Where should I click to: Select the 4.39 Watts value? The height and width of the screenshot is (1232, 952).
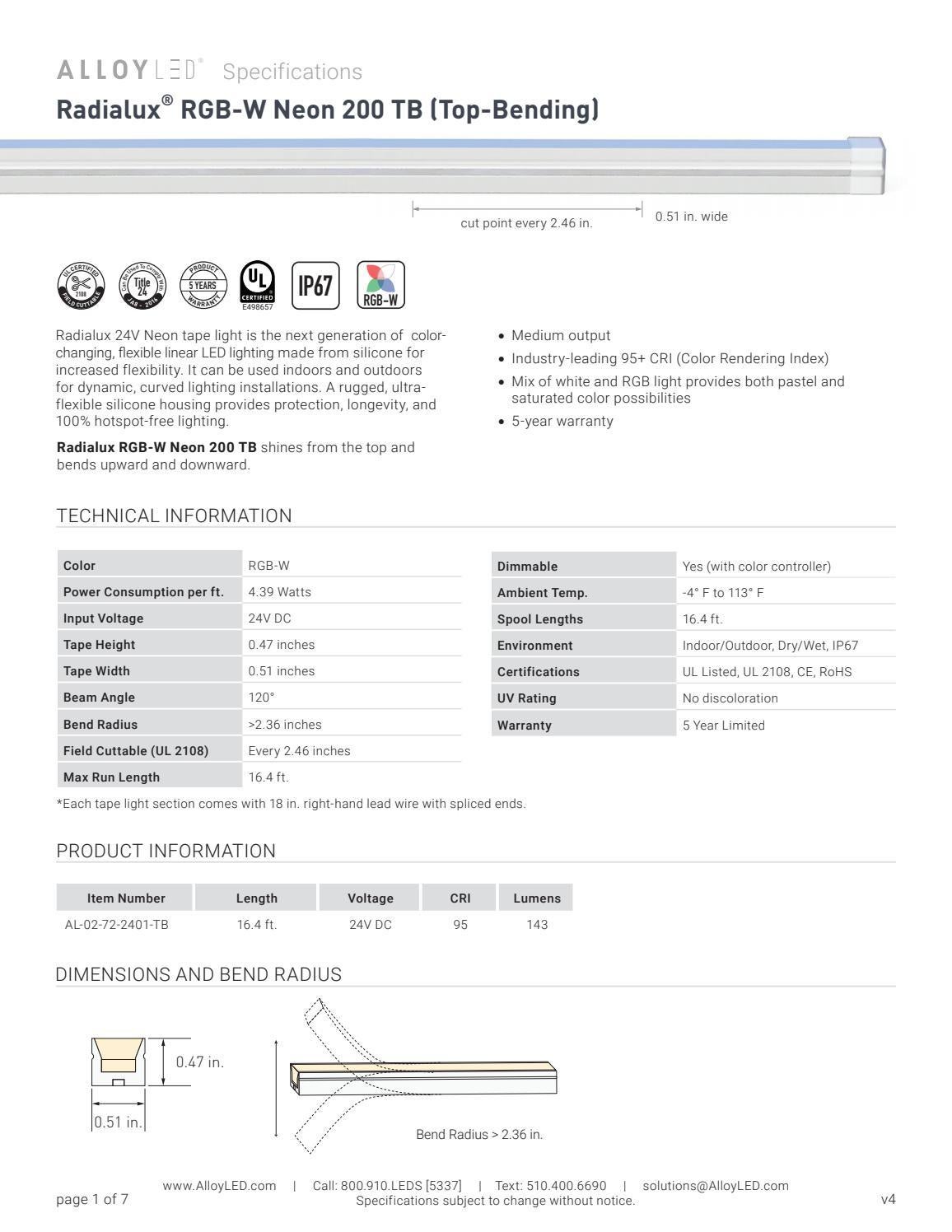[x=280, y=592]
